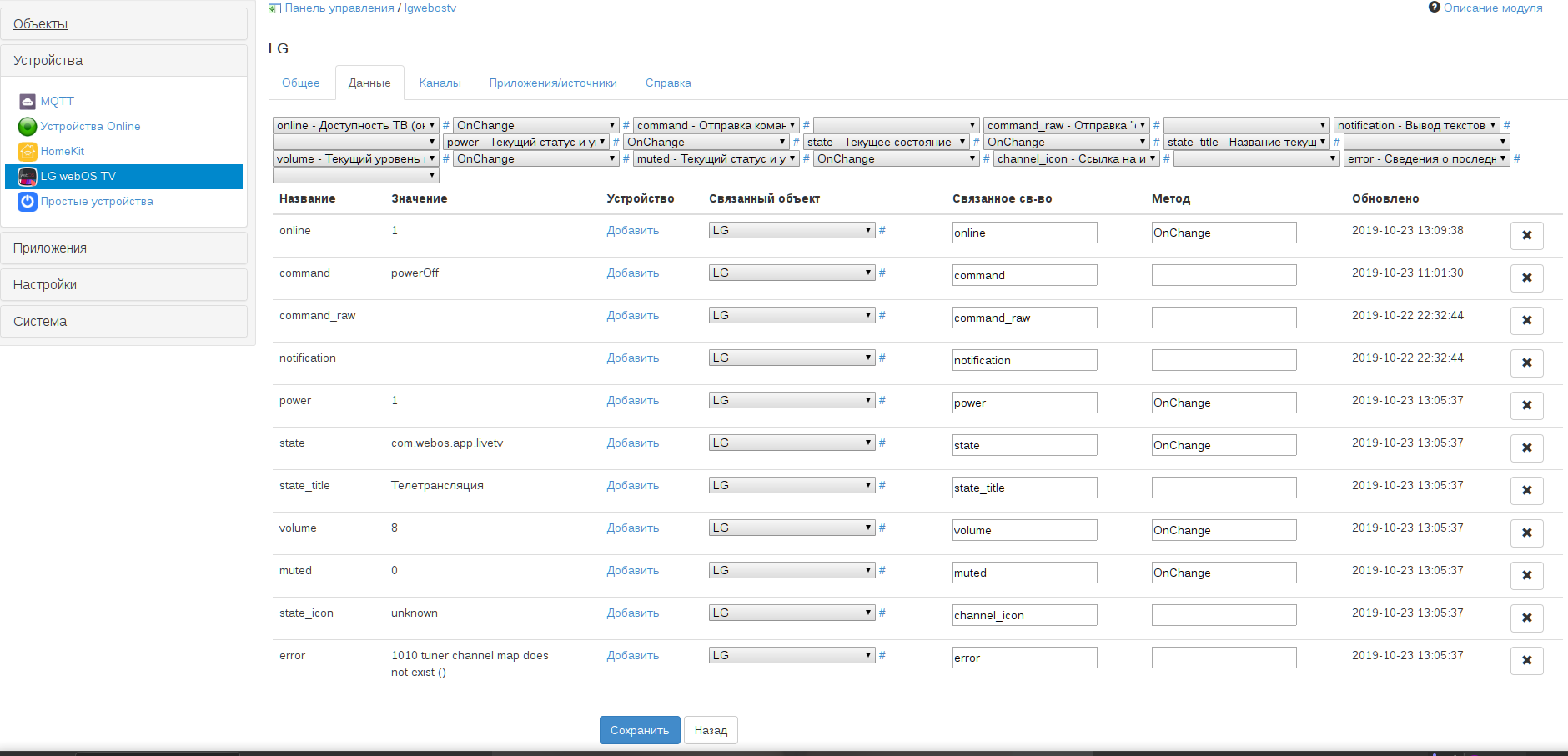
Task: Switch to the Общее tab
Action: pos(301,83)
